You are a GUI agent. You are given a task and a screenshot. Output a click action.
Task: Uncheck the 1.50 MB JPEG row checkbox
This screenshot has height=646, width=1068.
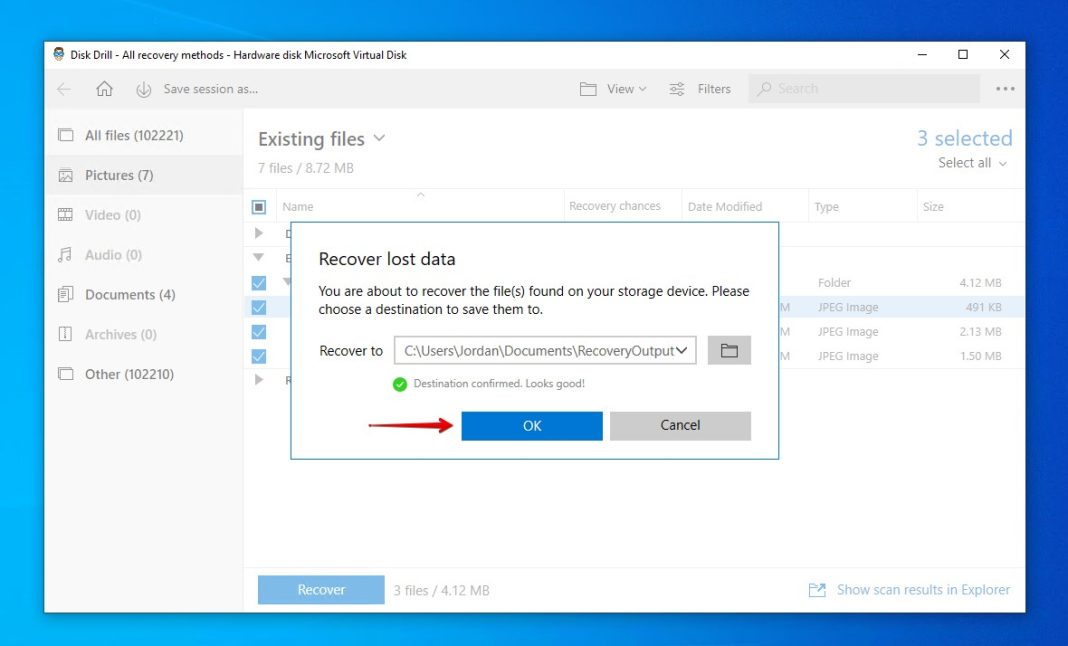pos(259,356)
